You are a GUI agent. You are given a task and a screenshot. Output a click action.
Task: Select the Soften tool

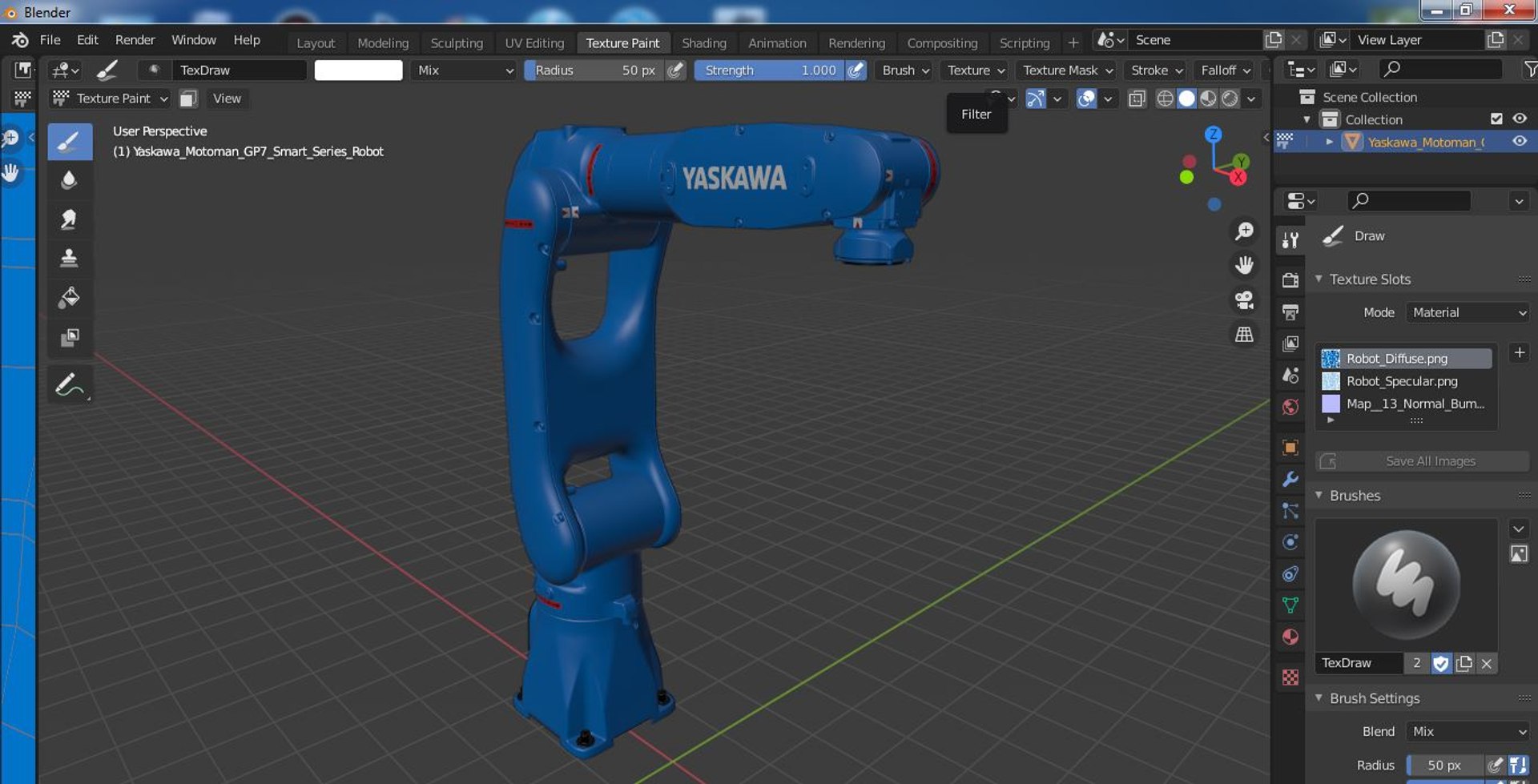pyautogui.click(x=70, y=180)
